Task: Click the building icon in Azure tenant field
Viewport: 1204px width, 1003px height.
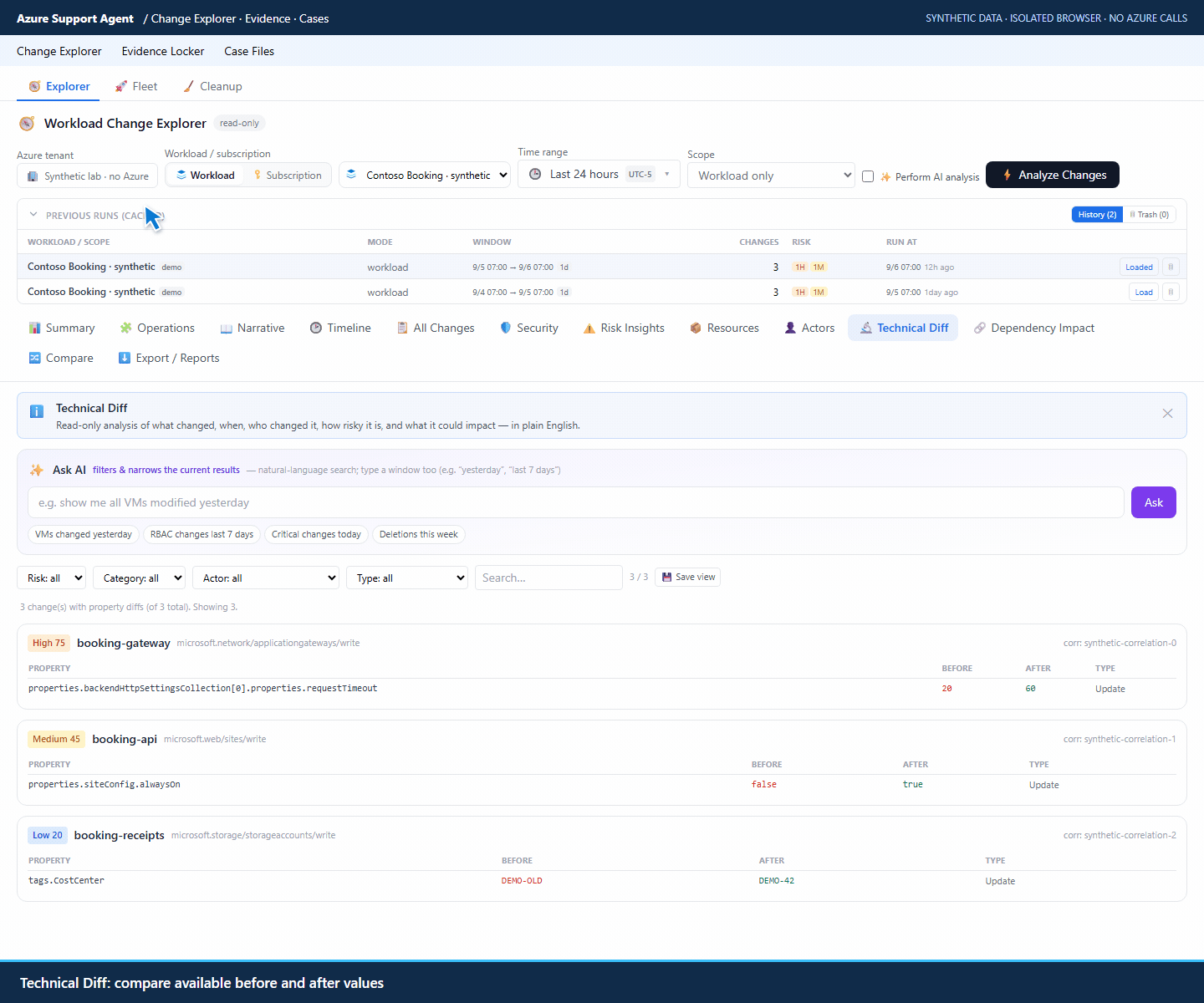Action: pyautogui.click(x=33, y=176)
